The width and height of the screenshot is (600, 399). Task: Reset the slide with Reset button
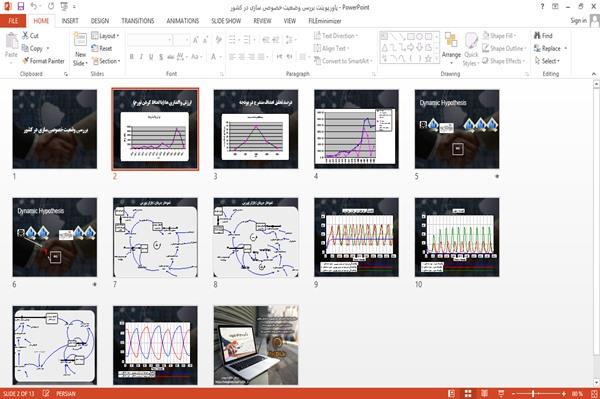pos(102,48)
